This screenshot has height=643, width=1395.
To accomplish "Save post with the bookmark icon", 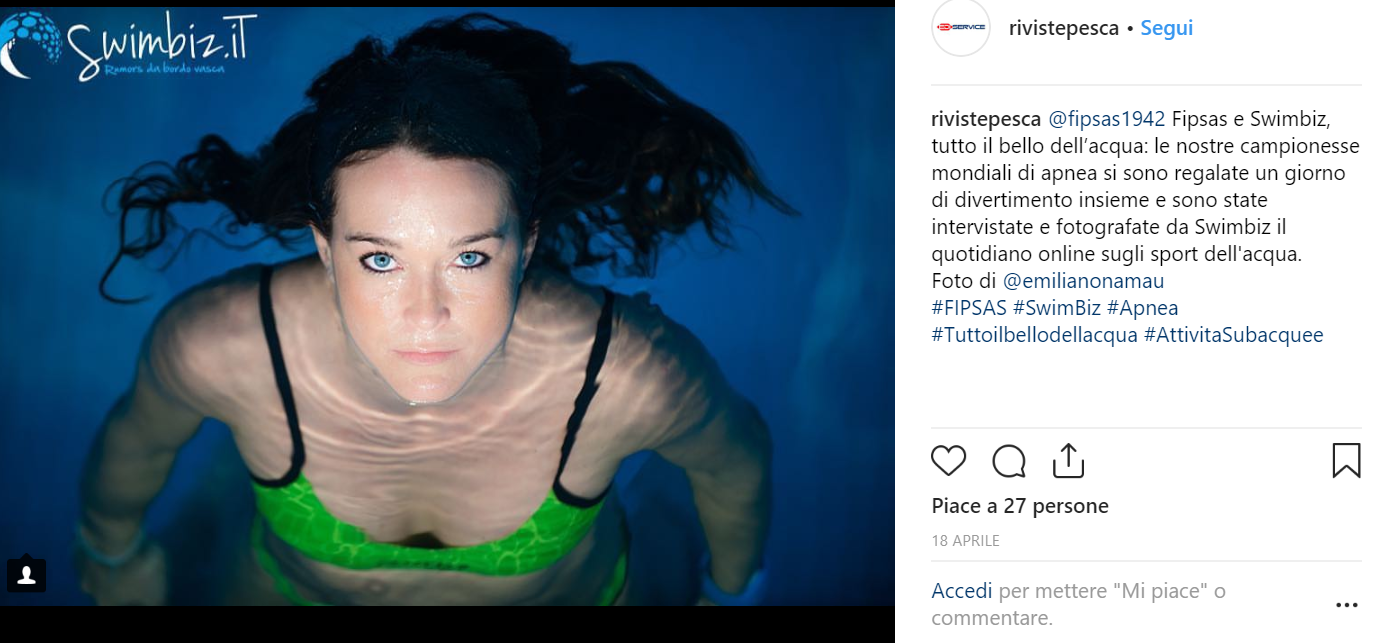I will pyautogui.click(x=1346, y=460).
